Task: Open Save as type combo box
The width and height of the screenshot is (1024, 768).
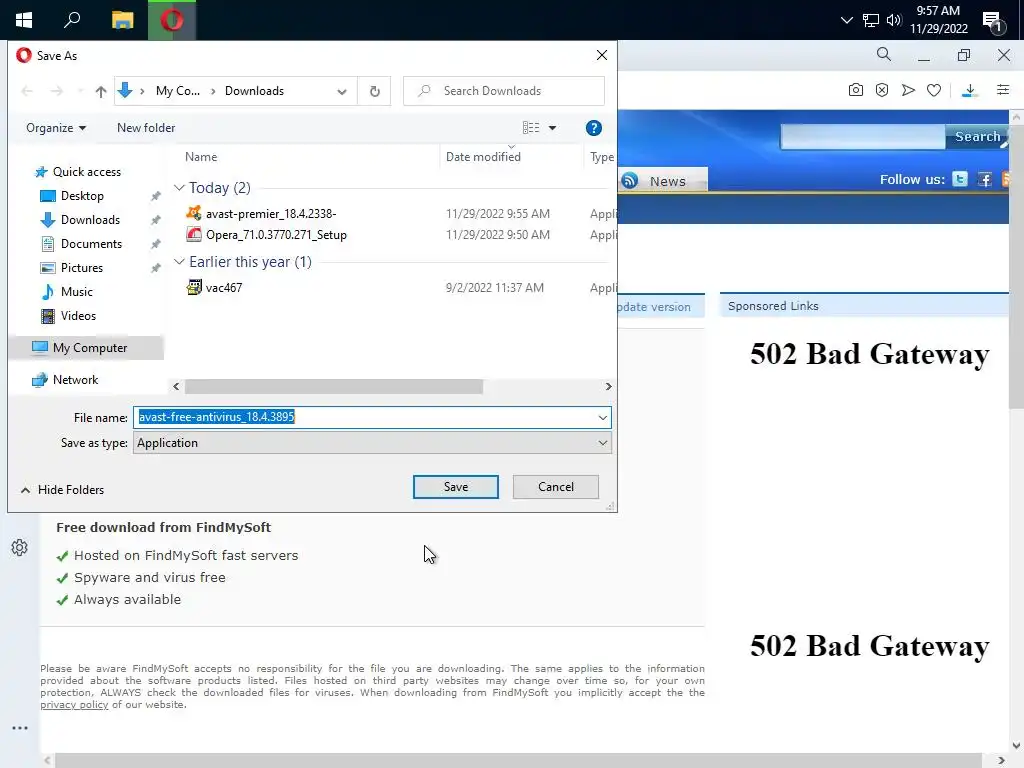Action: click(x=372, y=443)
